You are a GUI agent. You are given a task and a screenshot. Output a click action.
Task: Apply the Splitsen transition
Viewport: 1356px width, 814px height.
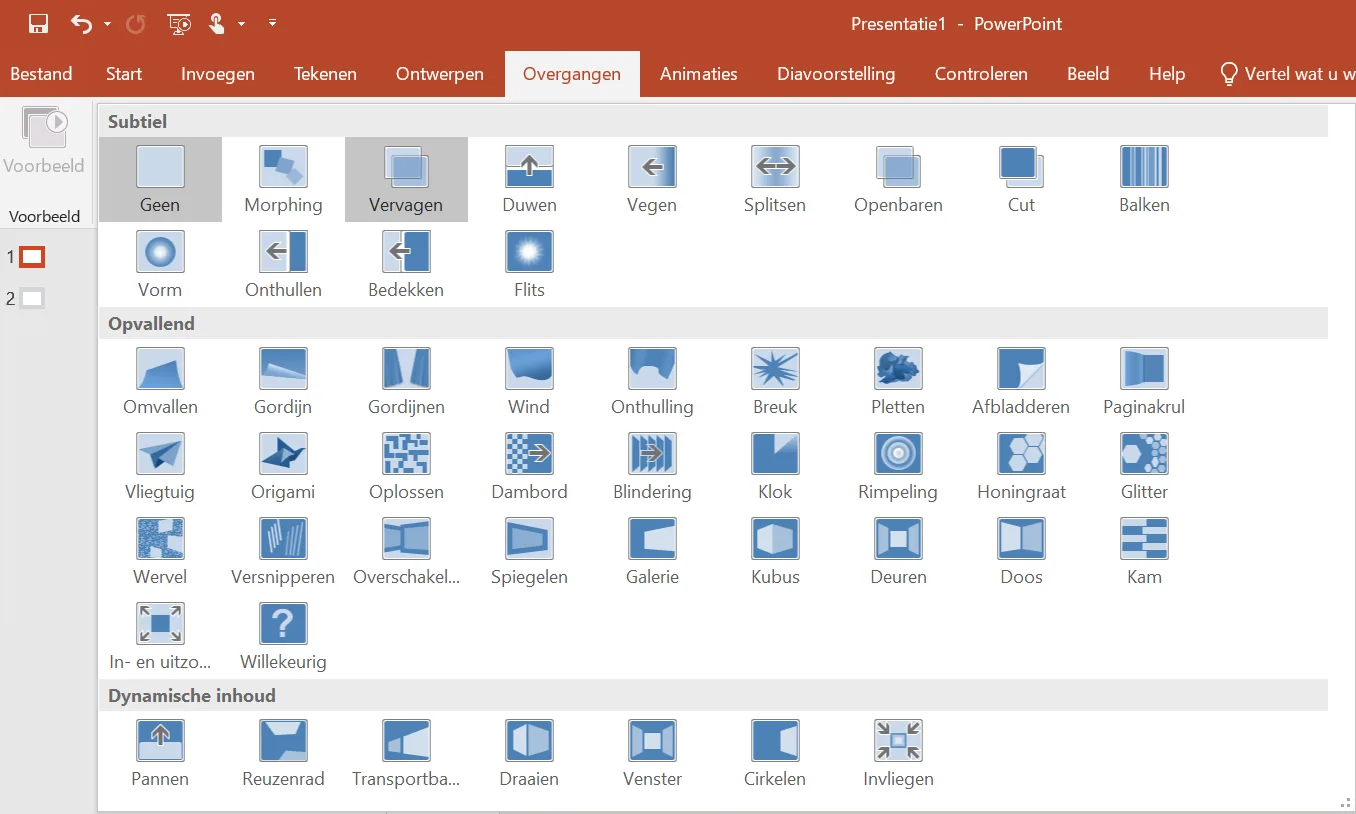click(x=775, y=179)
